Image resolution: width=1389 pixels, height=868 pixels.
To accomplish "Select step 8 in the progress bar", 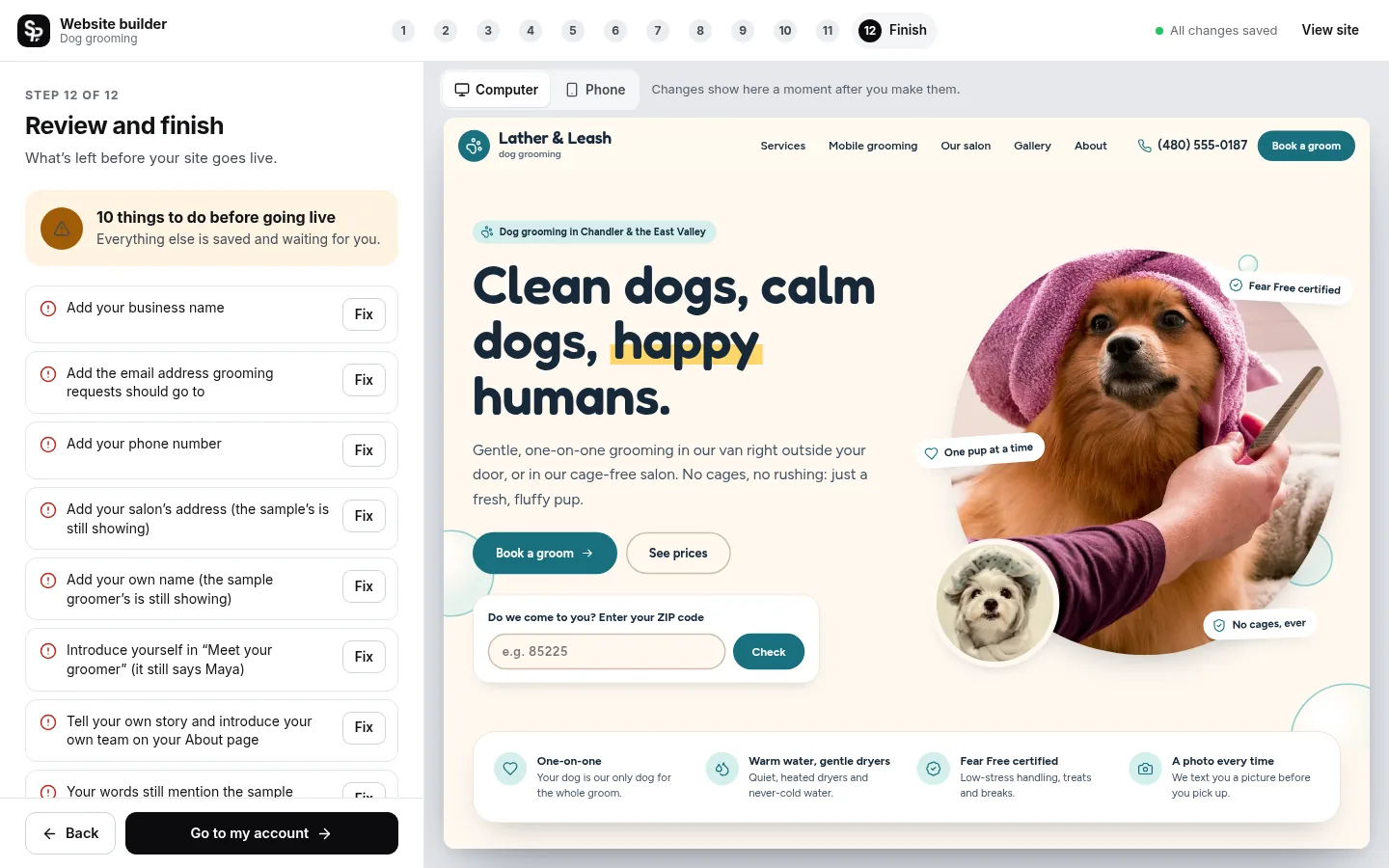I will coord(700,31).
